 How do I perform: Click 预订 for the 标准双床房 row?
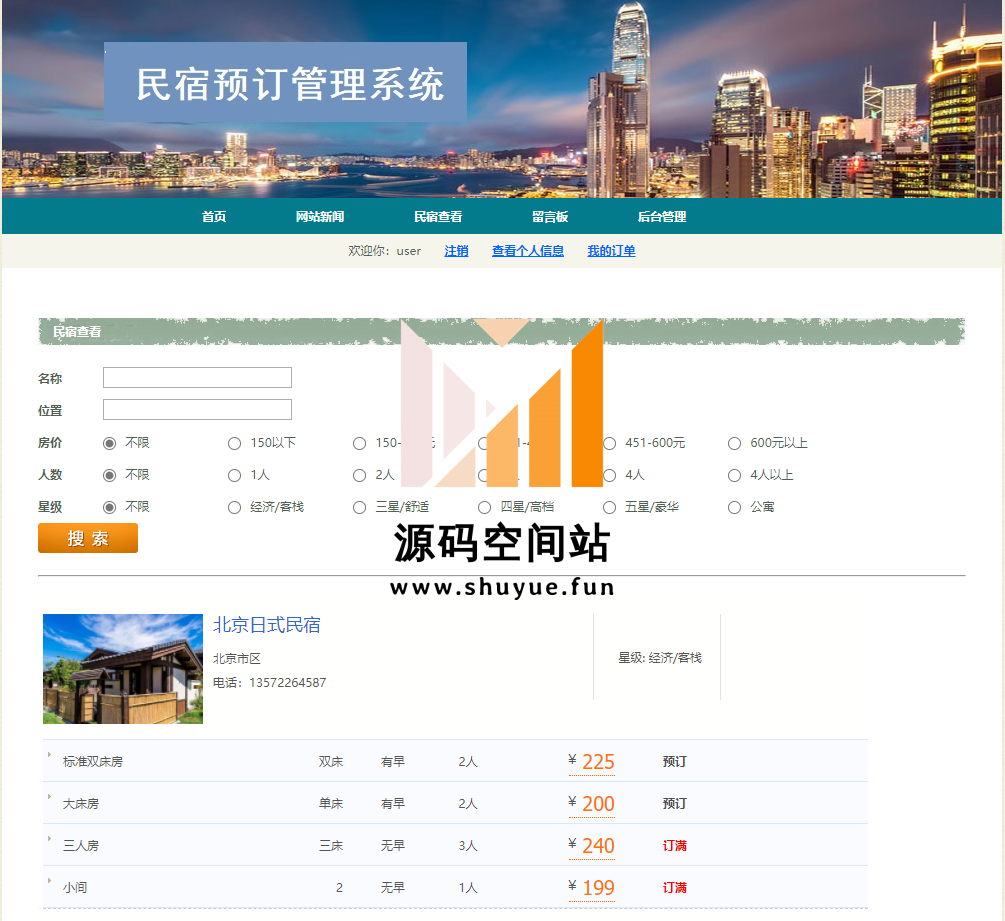pos(674,761)
